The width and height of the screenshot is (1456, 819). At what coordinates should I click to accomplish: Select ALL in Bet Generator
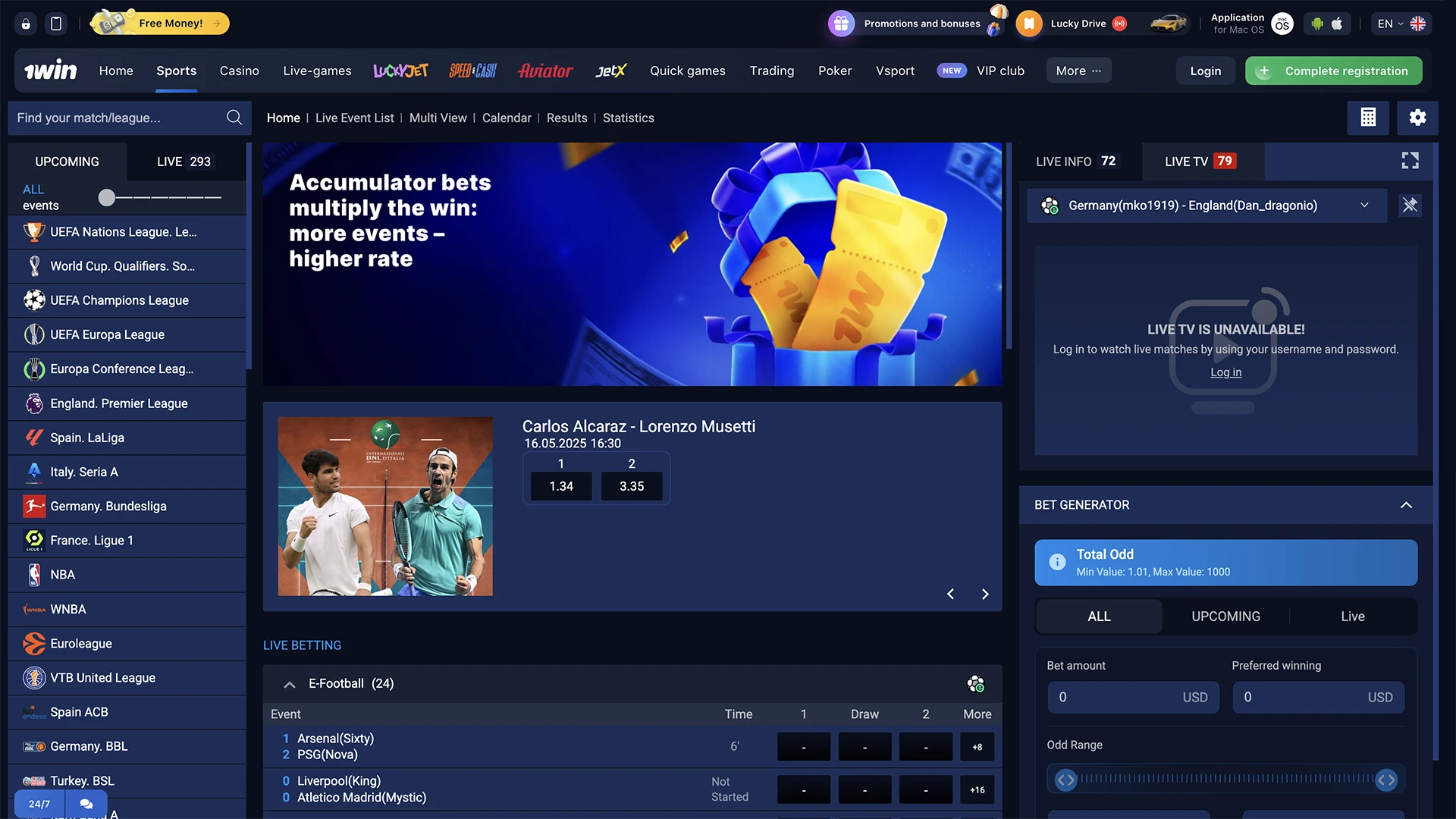click(1099, 617)
